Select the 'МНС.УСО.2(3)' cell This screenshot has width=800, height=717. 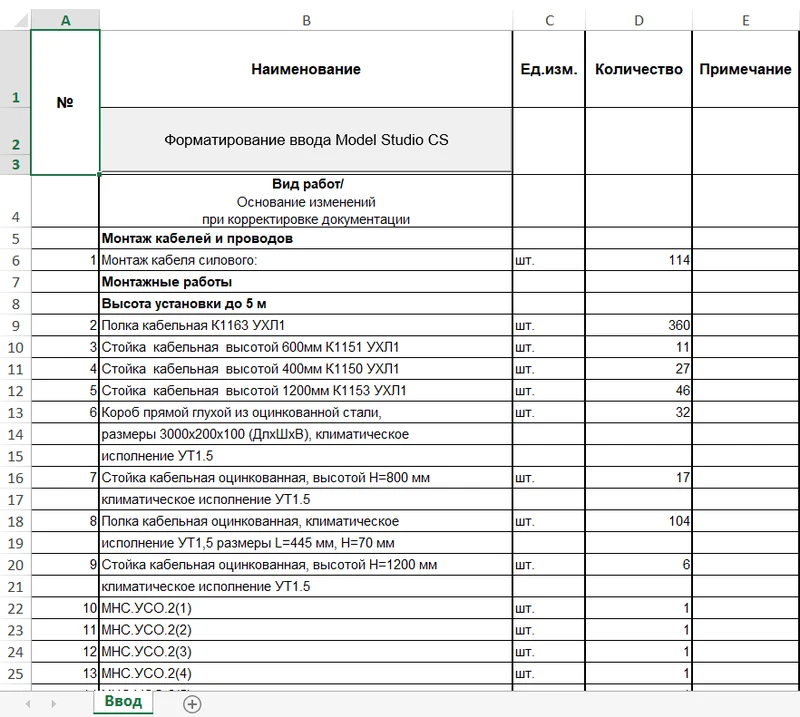coord(306,651)
